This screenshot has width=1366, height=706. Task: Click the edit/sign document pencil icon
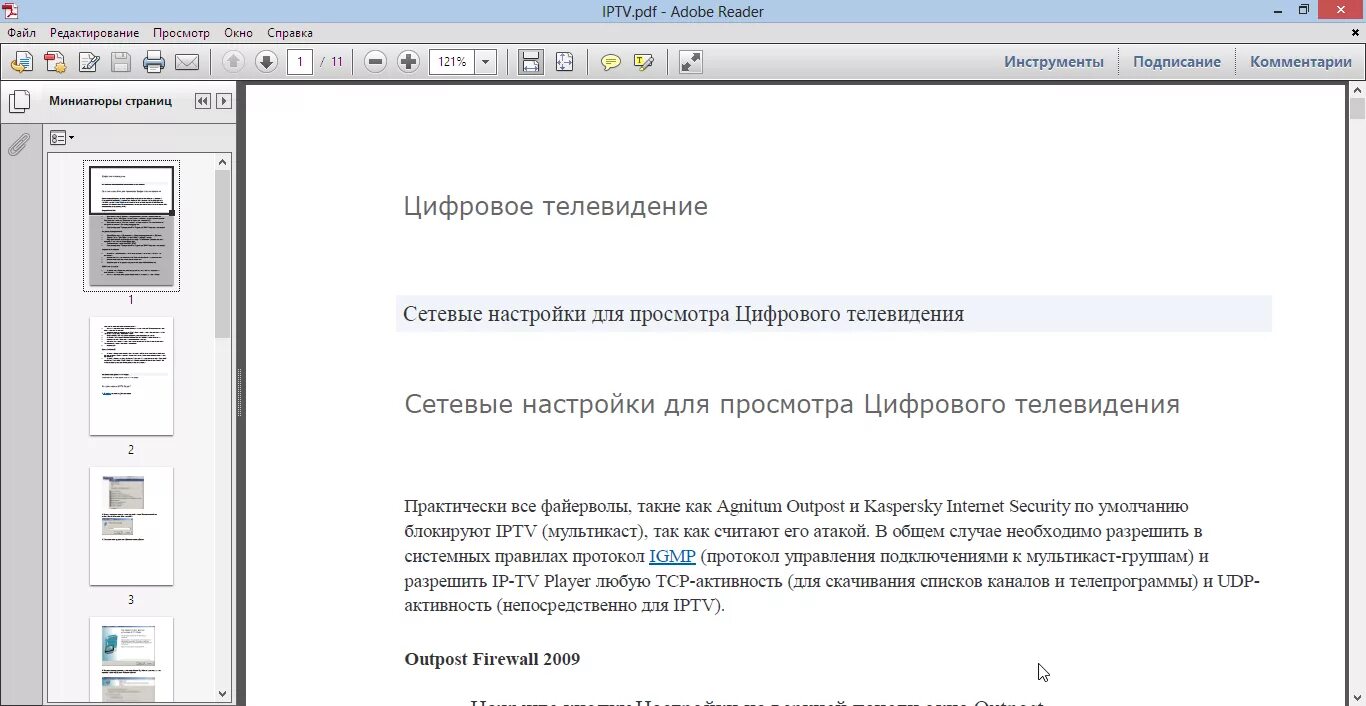(x=89, y=62)
